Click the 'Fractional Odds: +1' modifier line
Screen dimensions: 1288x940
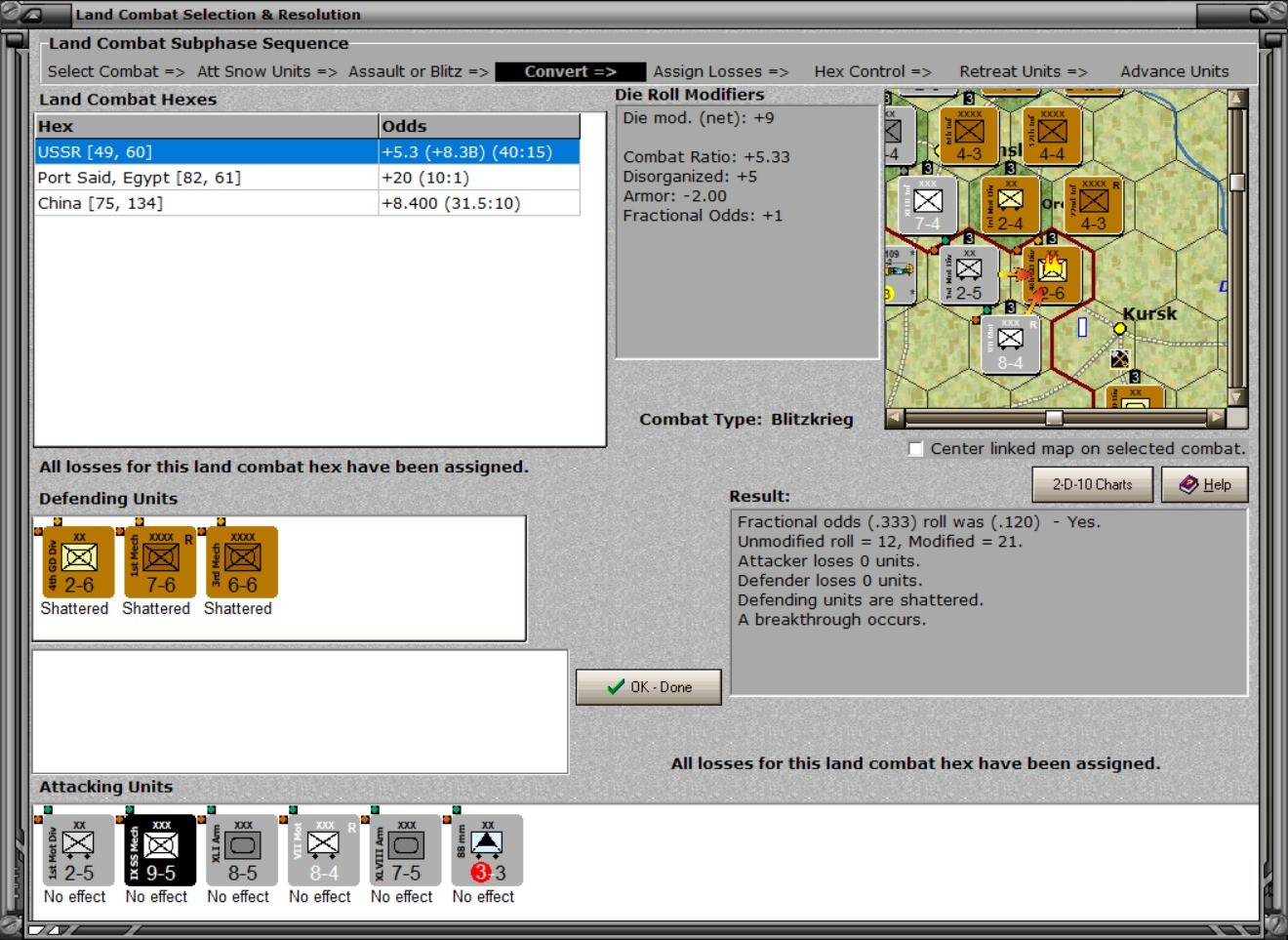[703, 216]
